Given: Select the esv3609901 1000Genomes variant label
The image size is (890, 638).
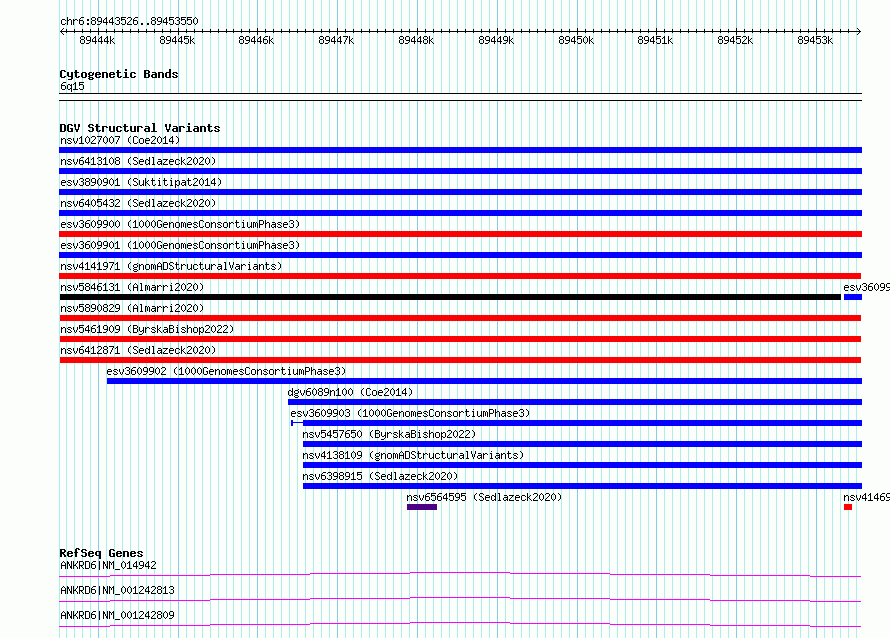Looking at the screenshot, I should tap(180, 245).
